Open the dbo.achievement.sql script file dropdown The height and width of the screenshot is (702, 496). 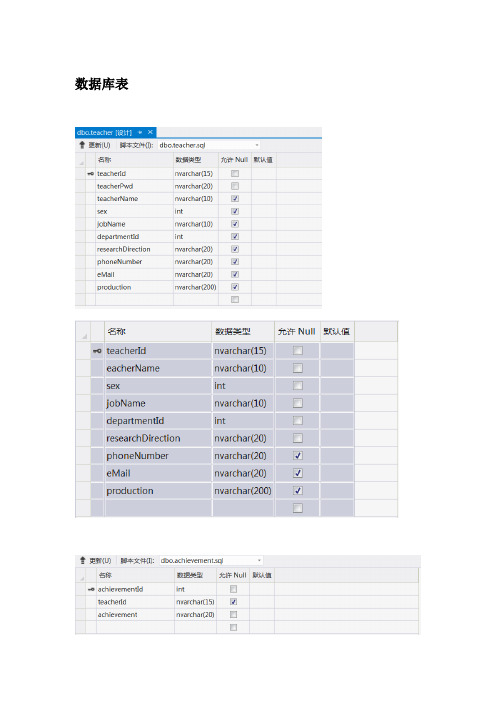(x=259, y=561)
